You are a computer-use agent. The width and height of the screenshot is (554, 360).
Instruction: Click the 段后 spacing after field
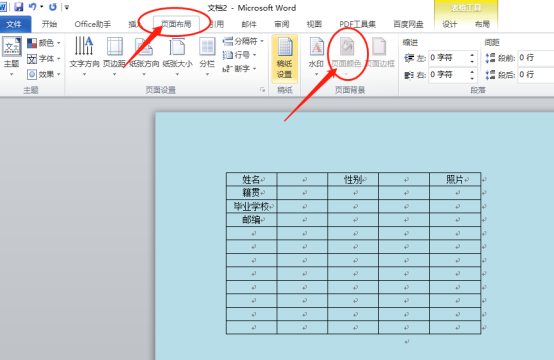click(x=536, y=75)
